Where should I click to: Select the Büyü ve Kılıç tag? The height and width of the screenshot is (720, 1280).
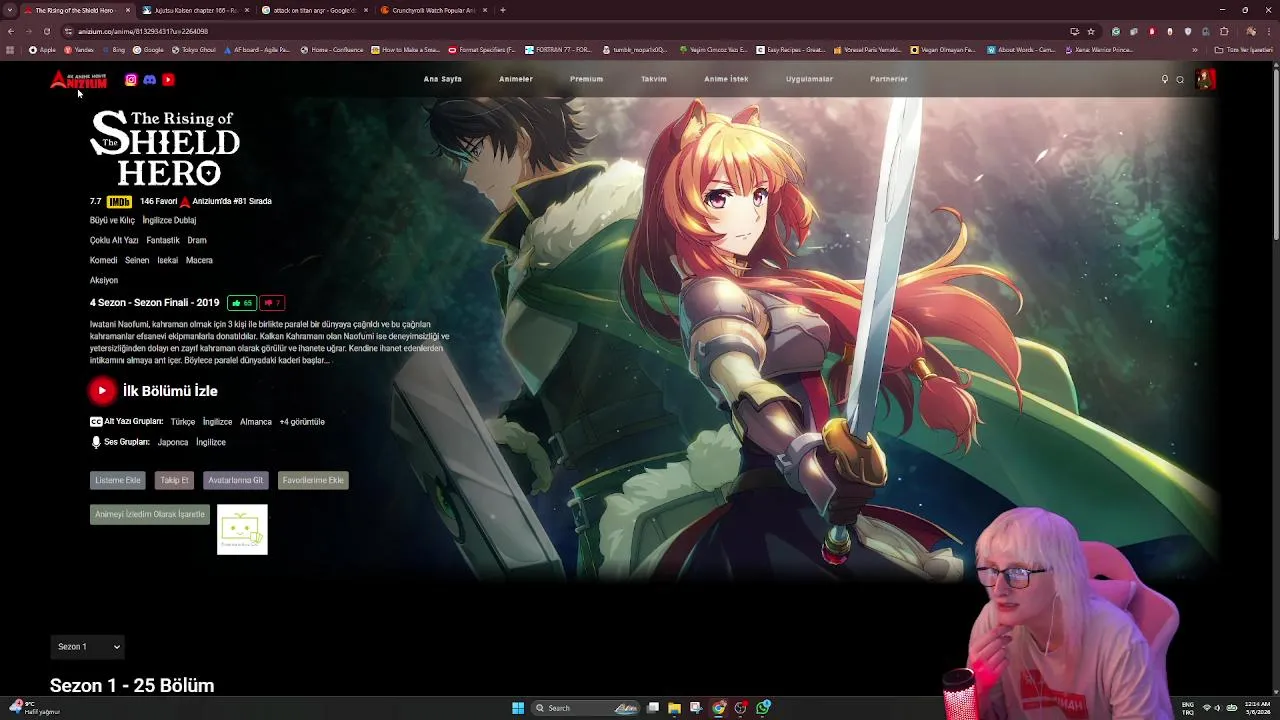[112, 221]
